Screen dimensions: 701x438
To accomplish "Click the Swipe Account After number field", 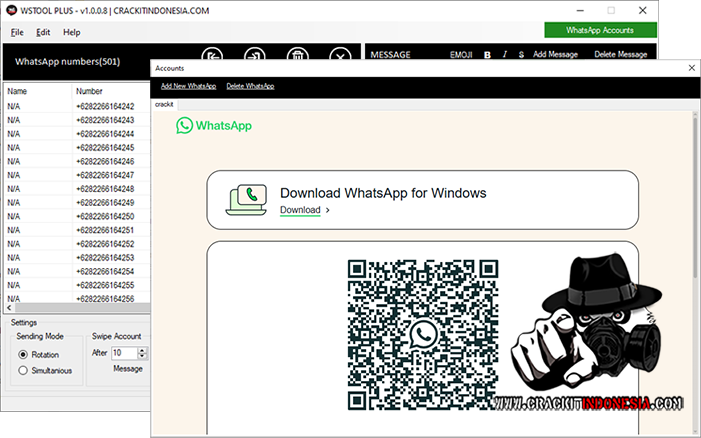I will tap(123, 353).
